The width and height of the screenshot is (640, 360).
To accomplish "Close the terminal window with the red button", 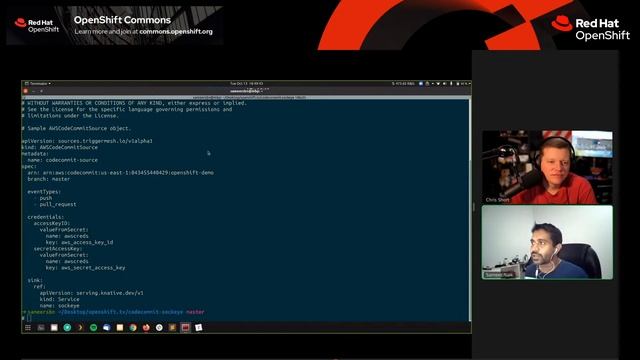I will (x=25, y=91).
